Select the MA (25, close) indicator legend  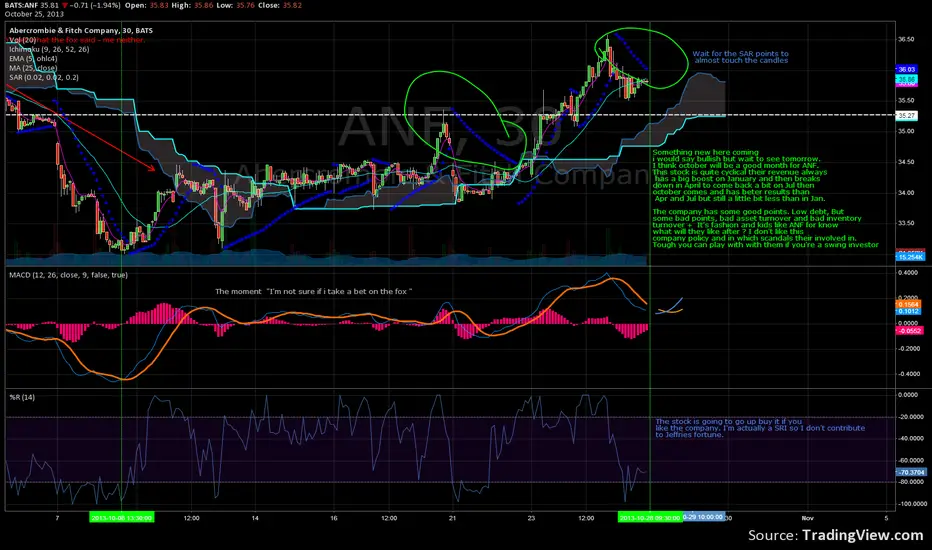pyautogui.click(x=33, y=68)
